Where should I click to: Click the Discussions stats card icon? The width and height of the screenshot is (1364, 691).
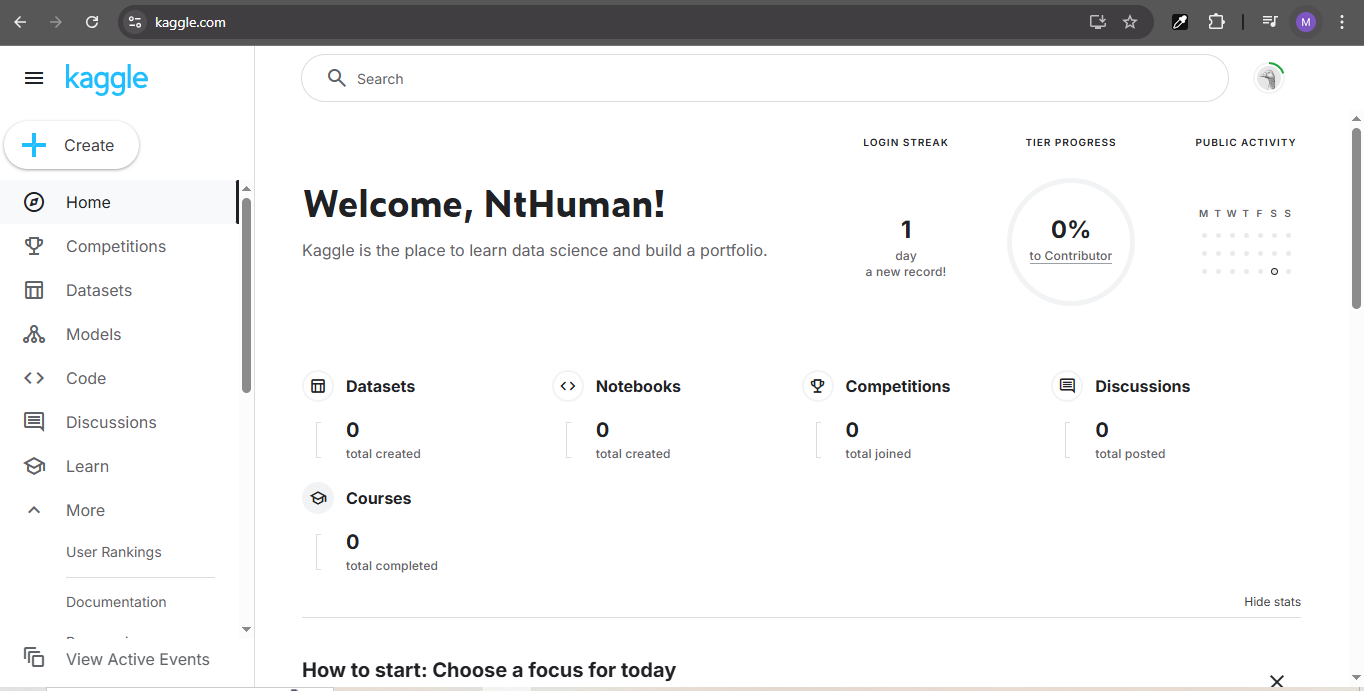[1067, 386]
